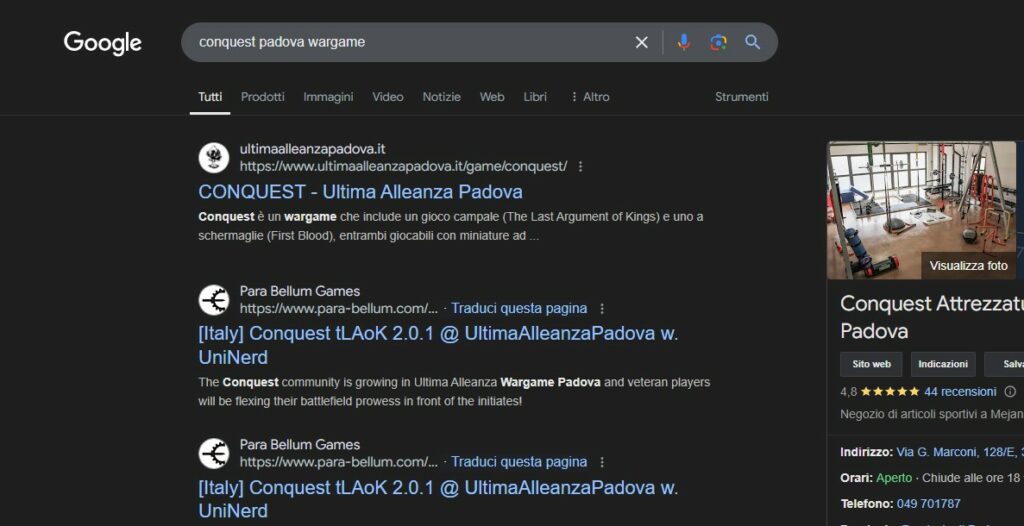
Task: Open the Libri tab
Action: [535, 97]
